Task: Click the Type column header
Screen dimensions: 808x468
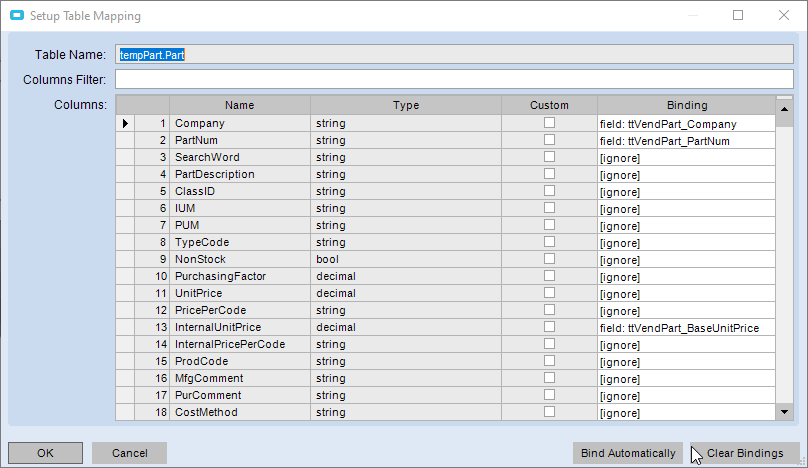Action: (406, 105)
